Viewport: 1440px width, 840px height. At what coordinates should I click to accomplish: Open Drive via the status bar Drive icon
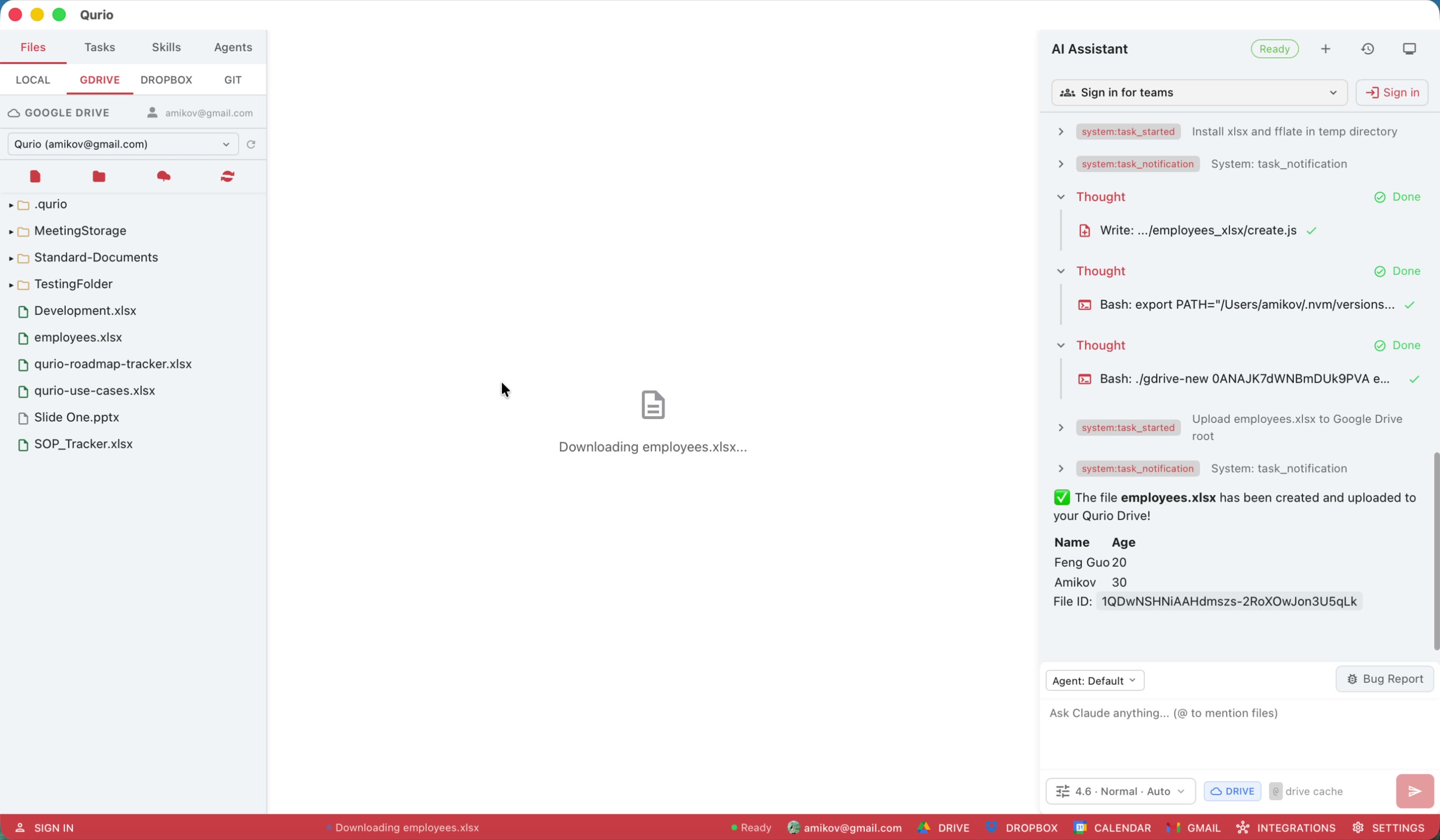[943, 828]
